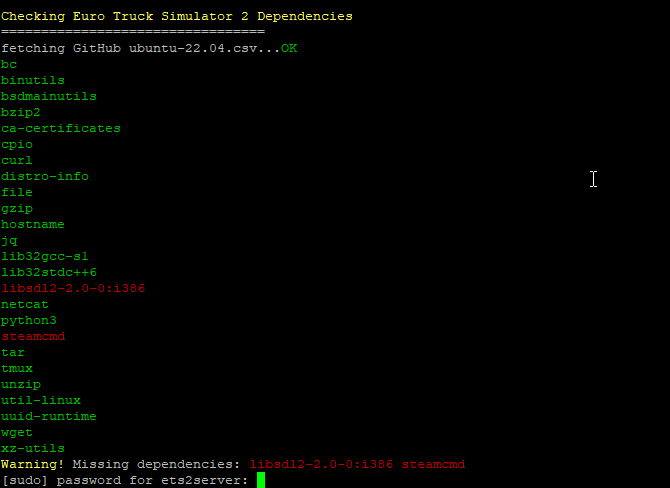Screen dimensions: 670x488
Task: Click 'libsdl2-2.0-0:i386' in the warning line
Action: (321, 464)
